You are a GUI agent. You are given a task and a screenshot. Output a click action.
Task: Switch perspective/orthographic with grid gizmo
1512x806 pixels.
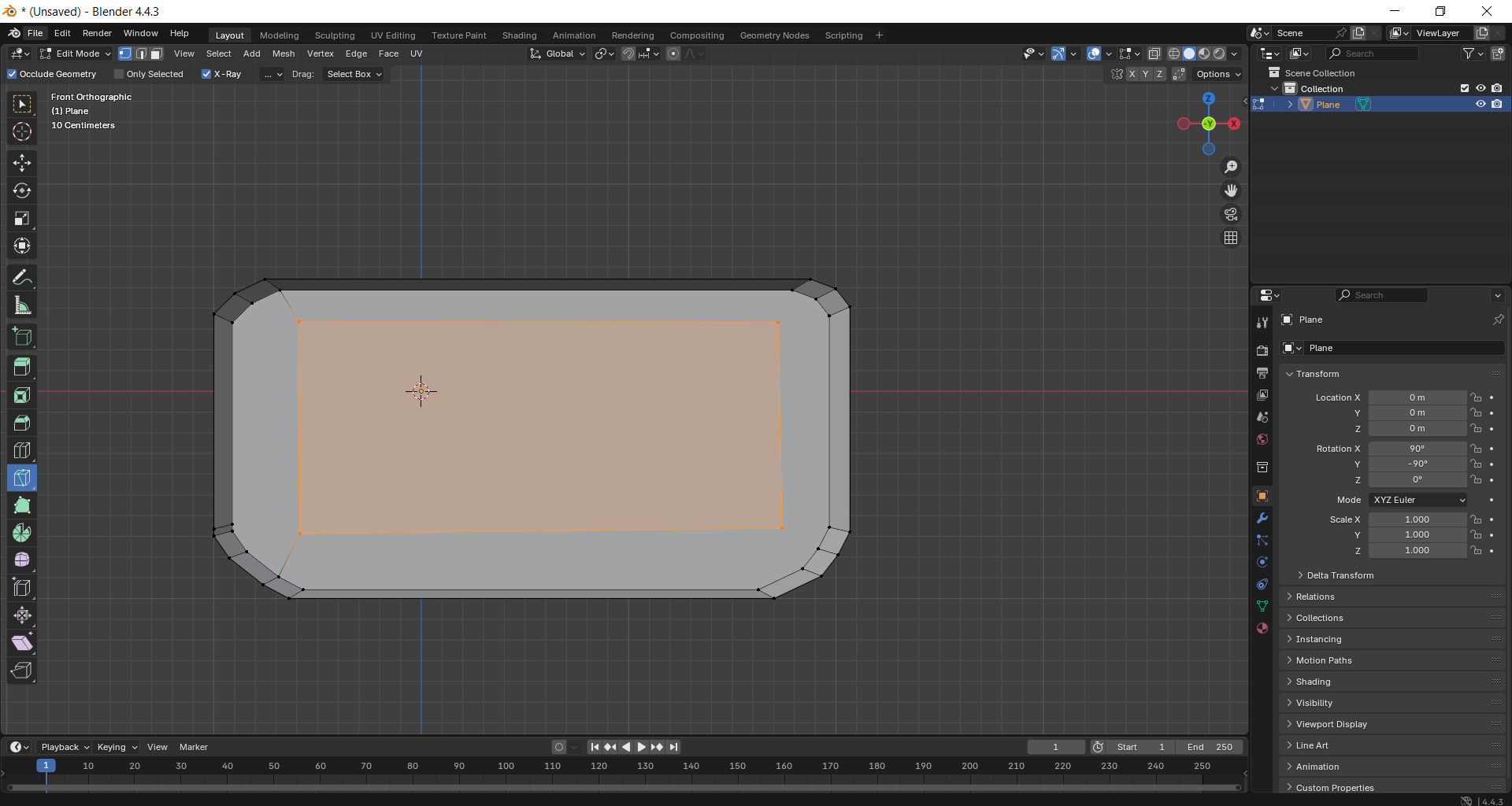(1231, 238)
